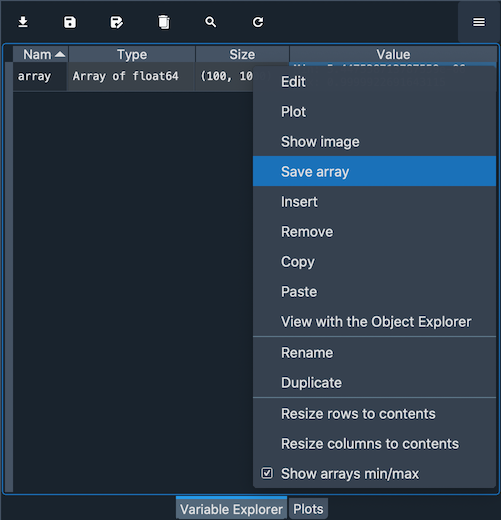Click the Array of float64 cell
This screenshot has width=501, height=520.
pos(131,76)
